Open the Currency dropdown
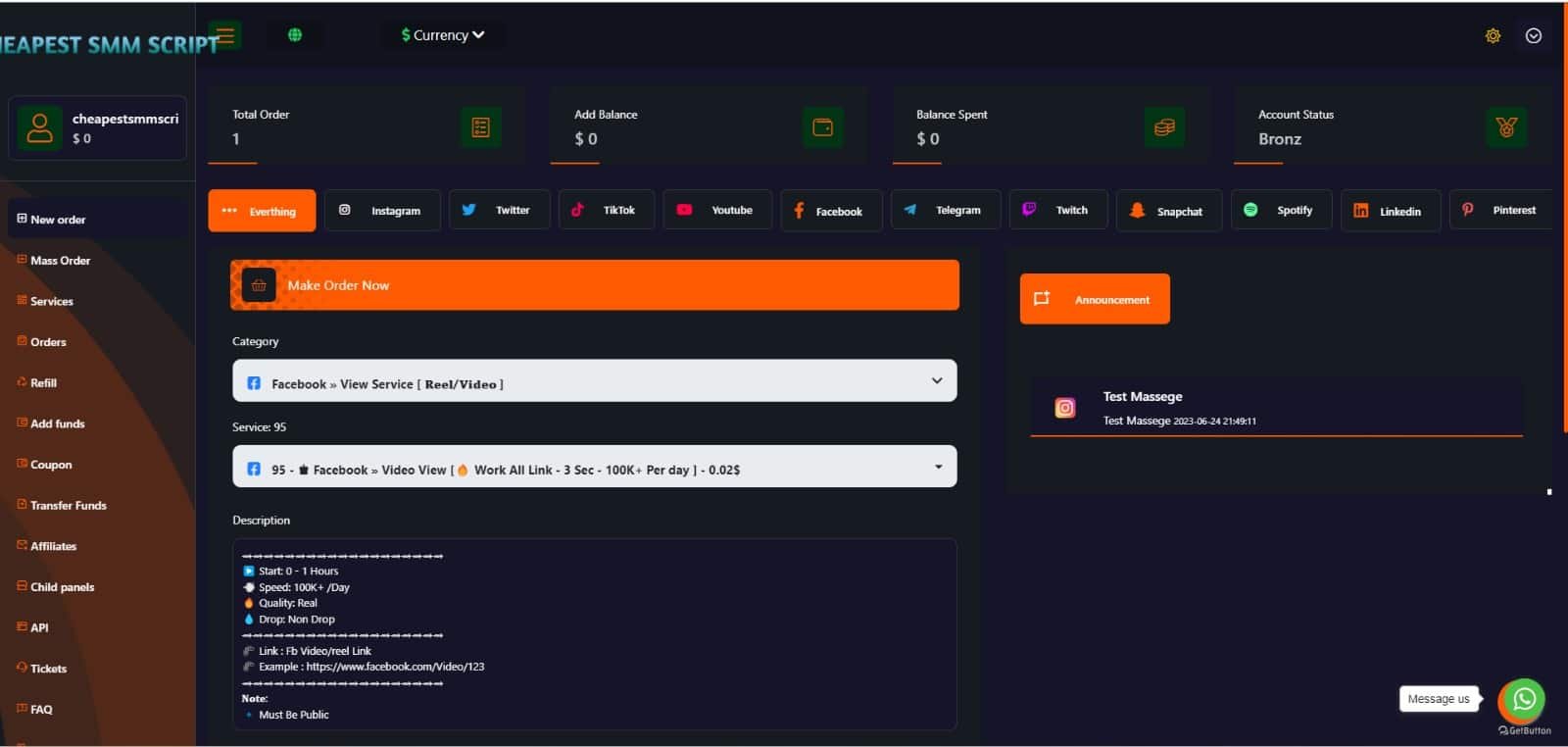Screen dimensions: 1568x747 click(443, 35)
